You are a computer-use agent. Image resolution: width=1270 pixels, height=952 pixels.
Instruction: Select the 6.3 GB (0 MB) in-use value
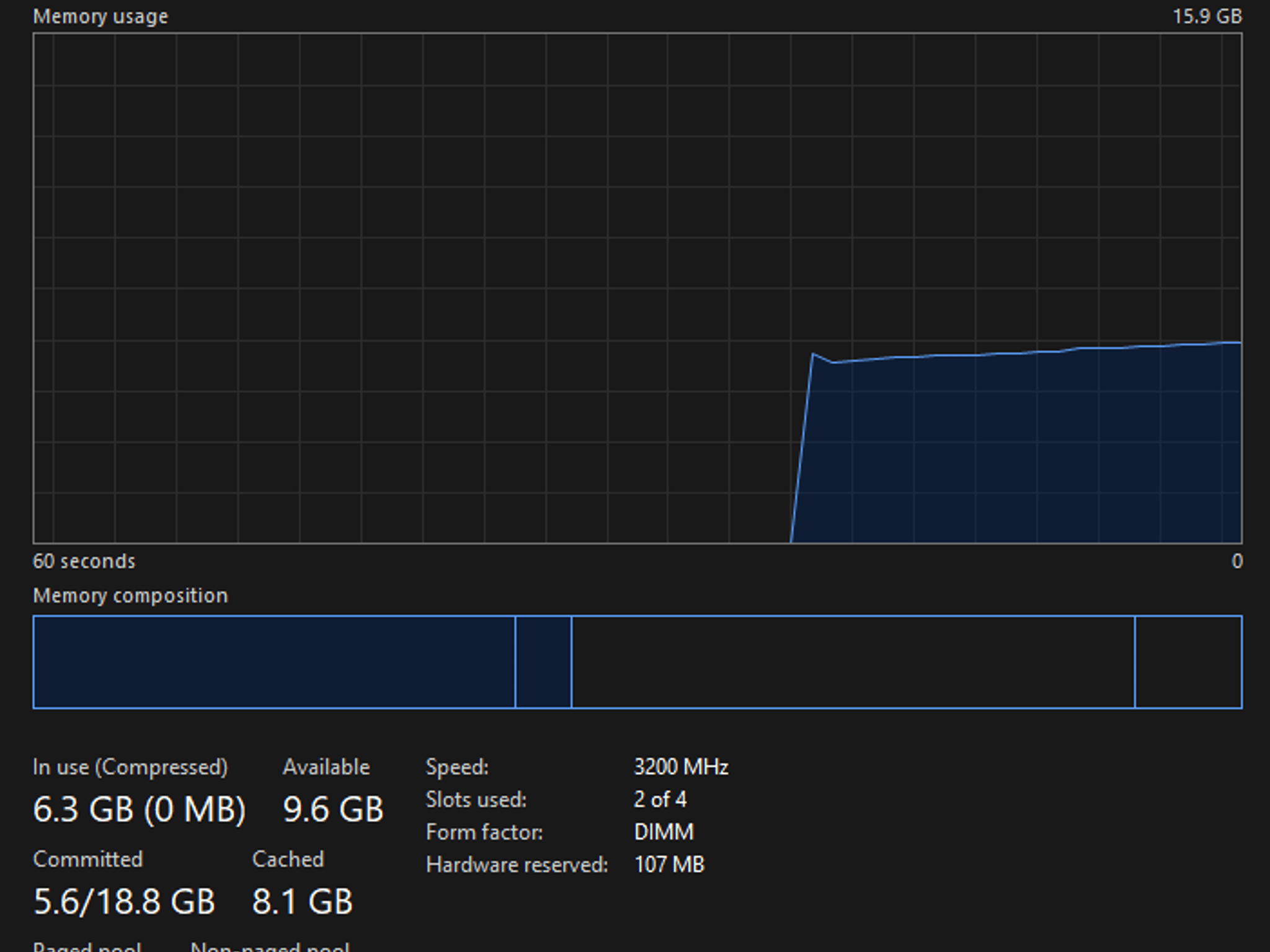tap(140, 809)
